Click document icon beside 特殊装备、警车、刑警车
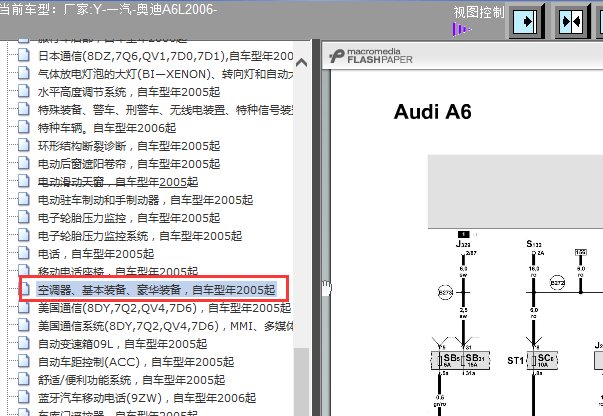This screenshot has height=416, width=603. (23, 110)
